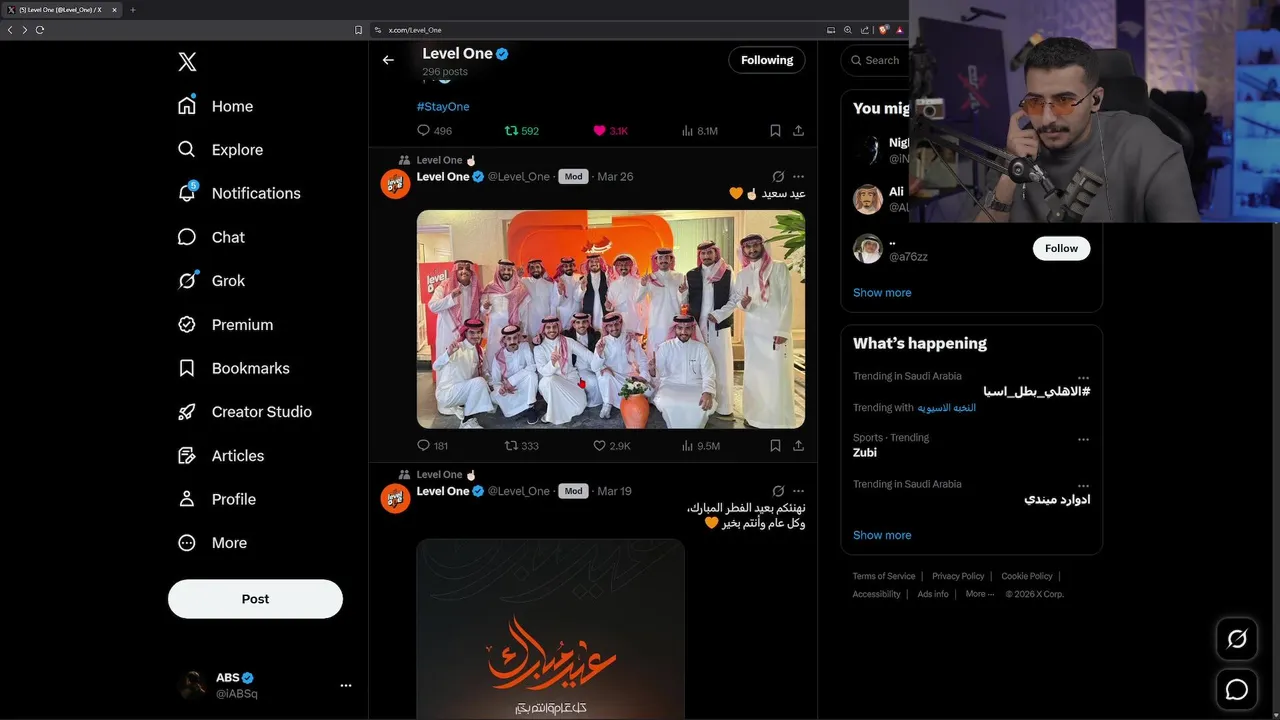Image resolution: width=1280 pixels, height=720 pixels.
Task: Open Grok from the sidebar
Action: click(211, 281)
